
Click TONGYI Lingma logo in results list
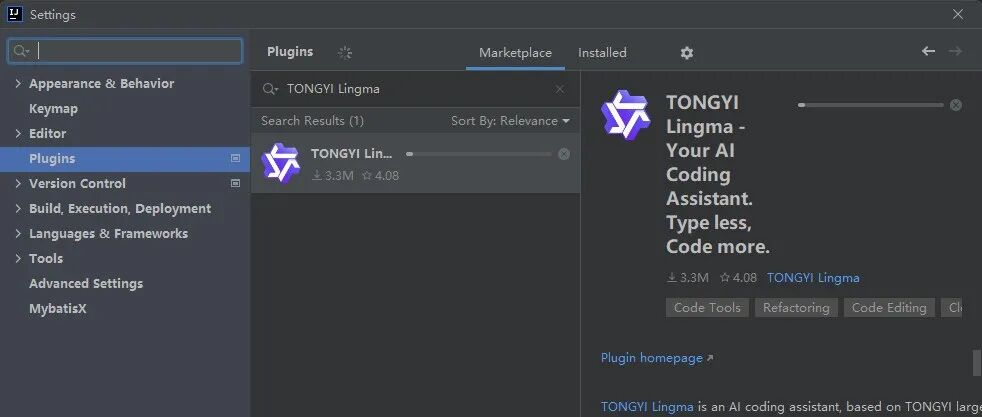point(280,163)
